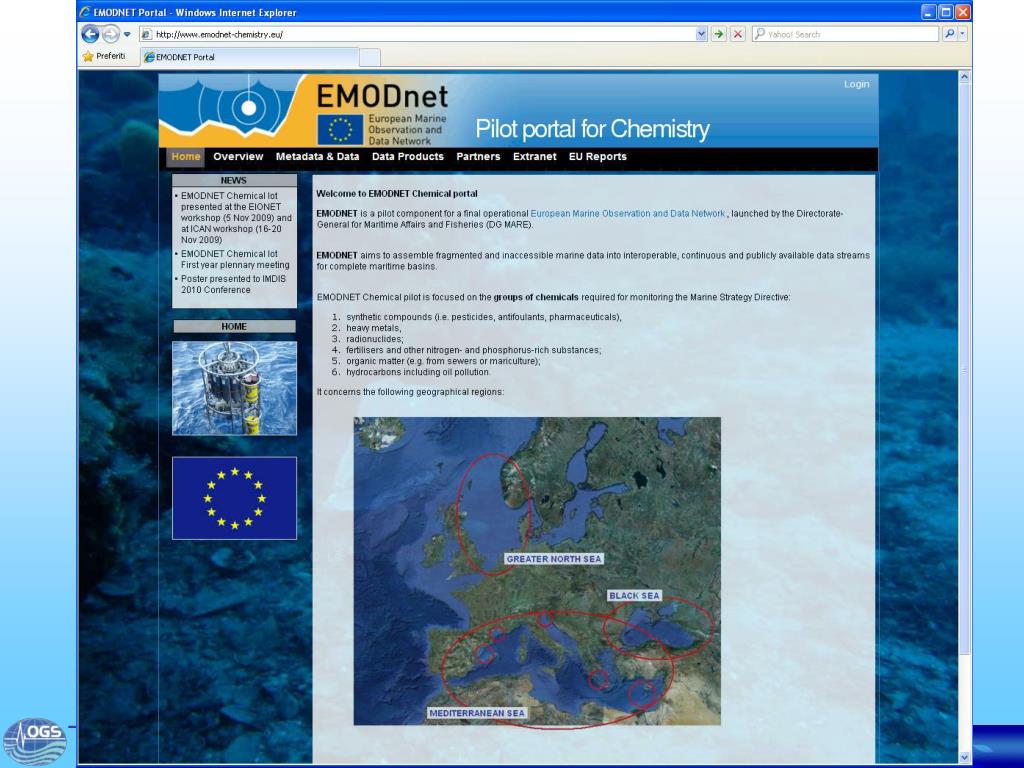The image size is (1024, 768).
Task: Click the MEDITERRANEAN SEA map label
Action: tap(477, 713)
